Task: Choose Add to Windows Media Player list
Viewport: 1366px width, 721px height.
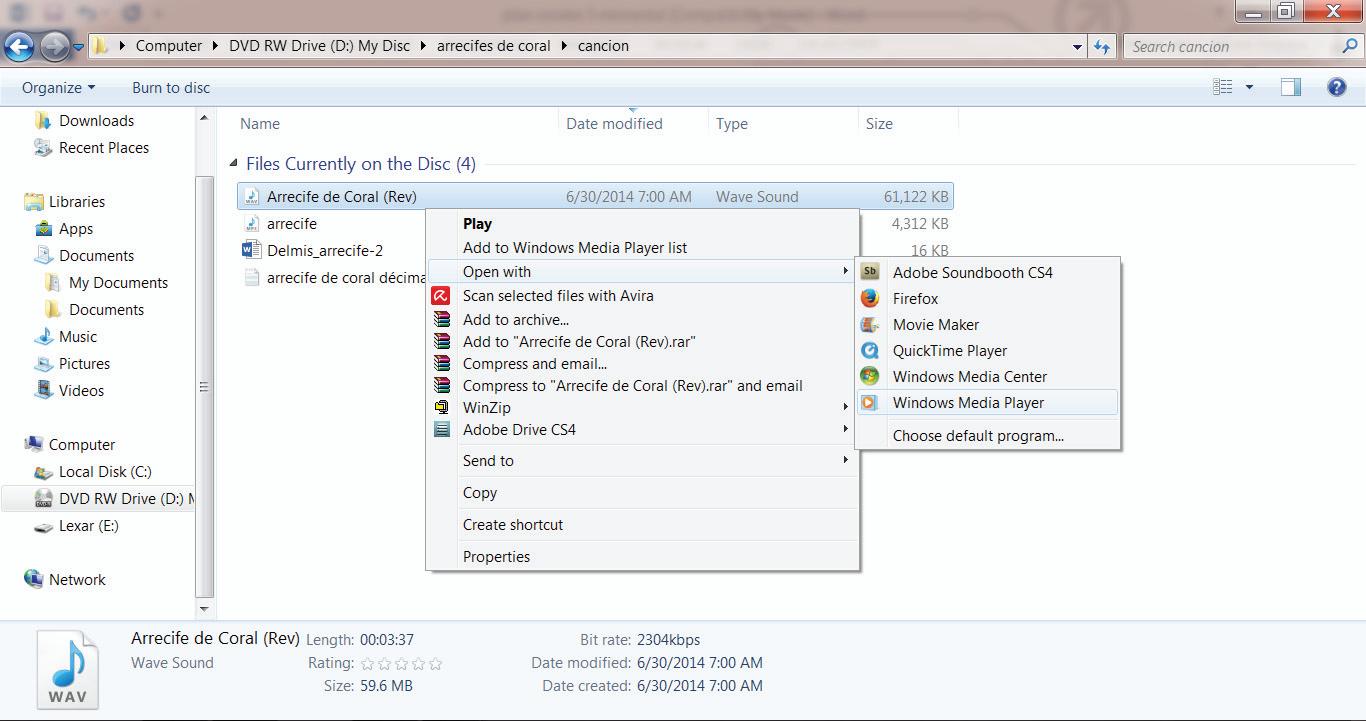Action: pos(643,248)
